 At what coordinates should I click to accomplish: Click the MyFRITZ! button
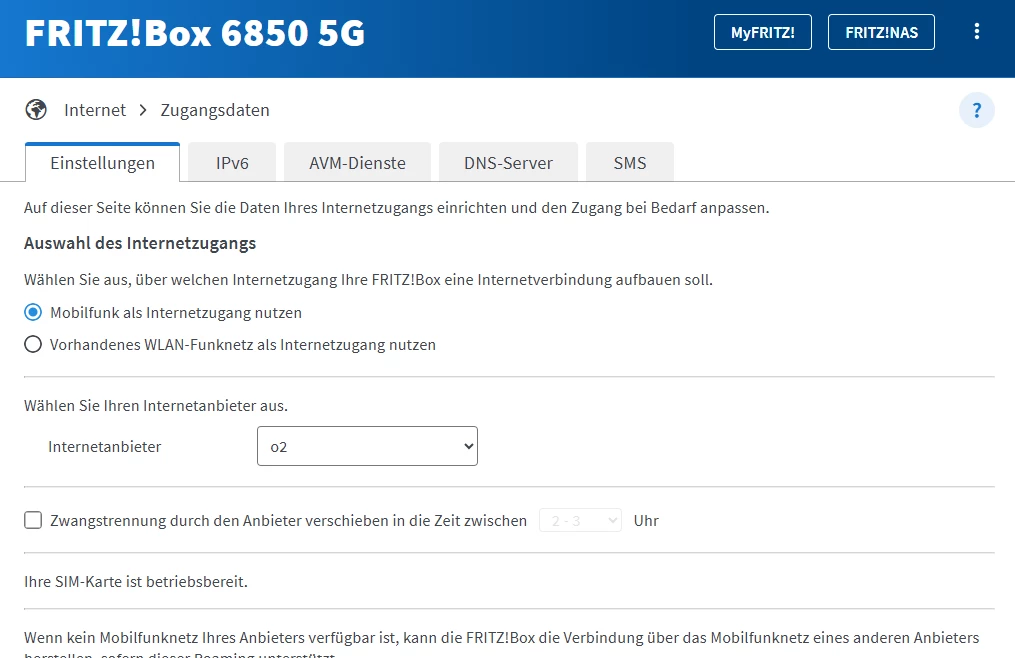pyautogui.click(x=763, y=32)
